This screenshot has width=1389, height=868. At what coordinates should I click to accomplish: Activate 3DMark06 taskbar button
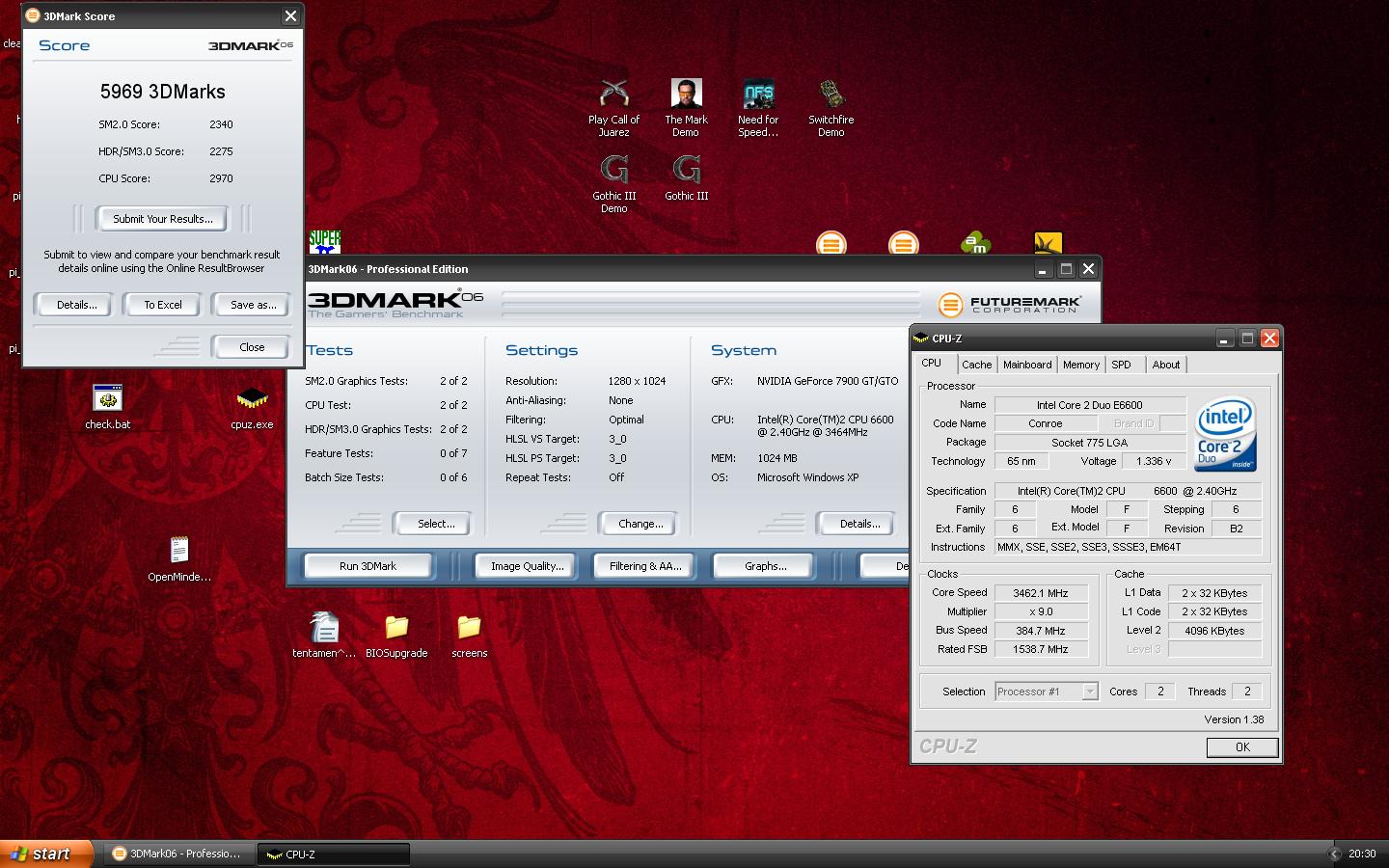(179, 854)
